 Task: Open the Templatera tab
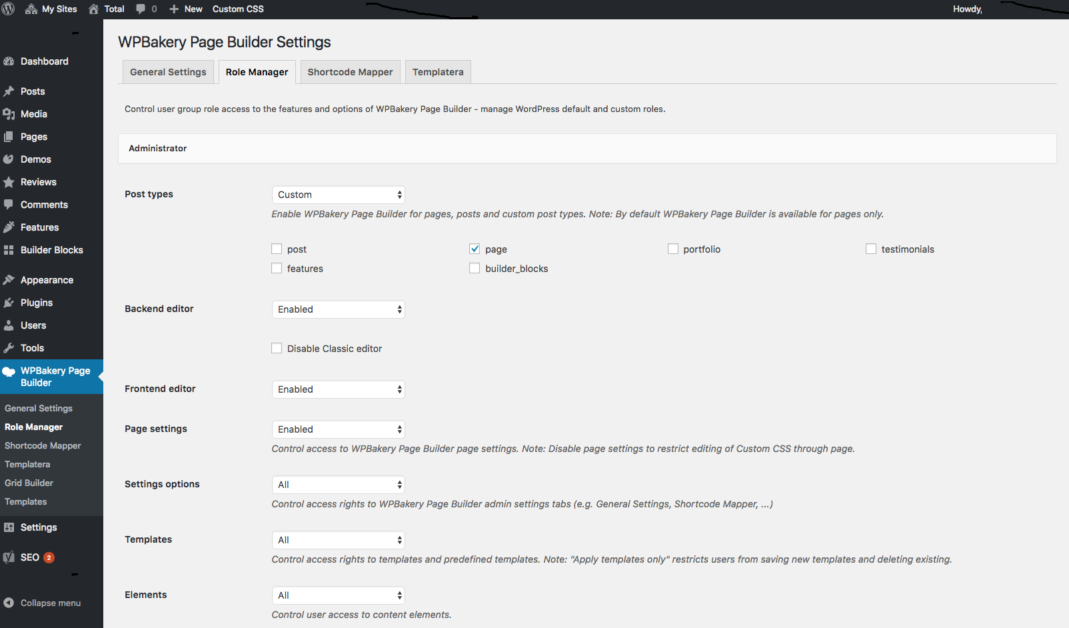[437, 71]
